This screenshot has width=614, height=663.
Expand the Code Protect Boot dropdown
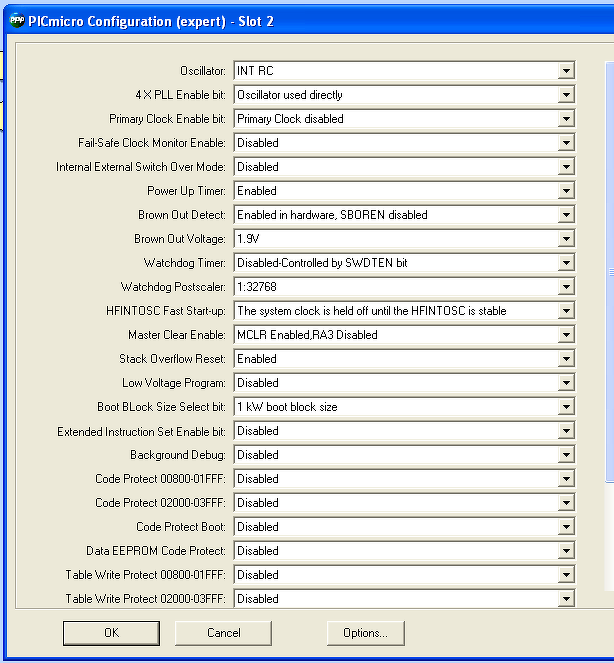[404, 527]
